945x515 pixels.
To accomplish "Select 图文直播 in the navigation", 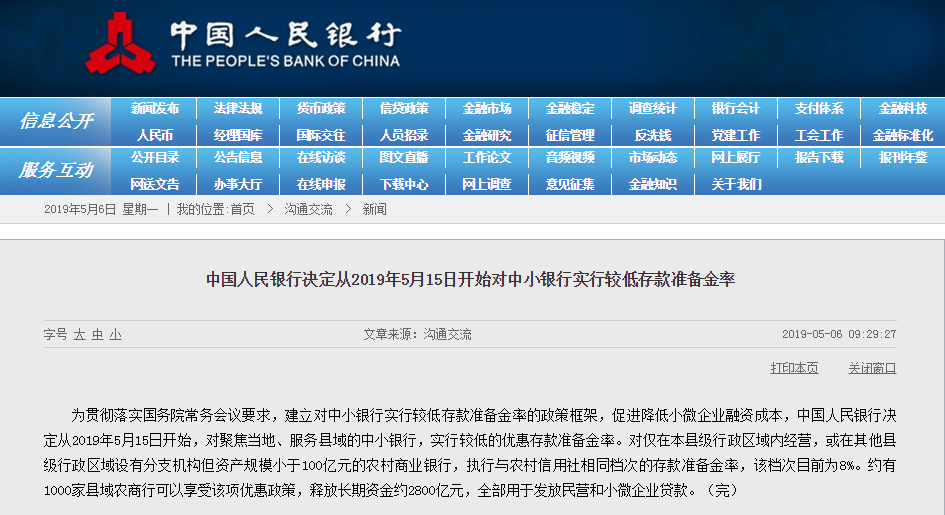I will (x=404, y=157).
